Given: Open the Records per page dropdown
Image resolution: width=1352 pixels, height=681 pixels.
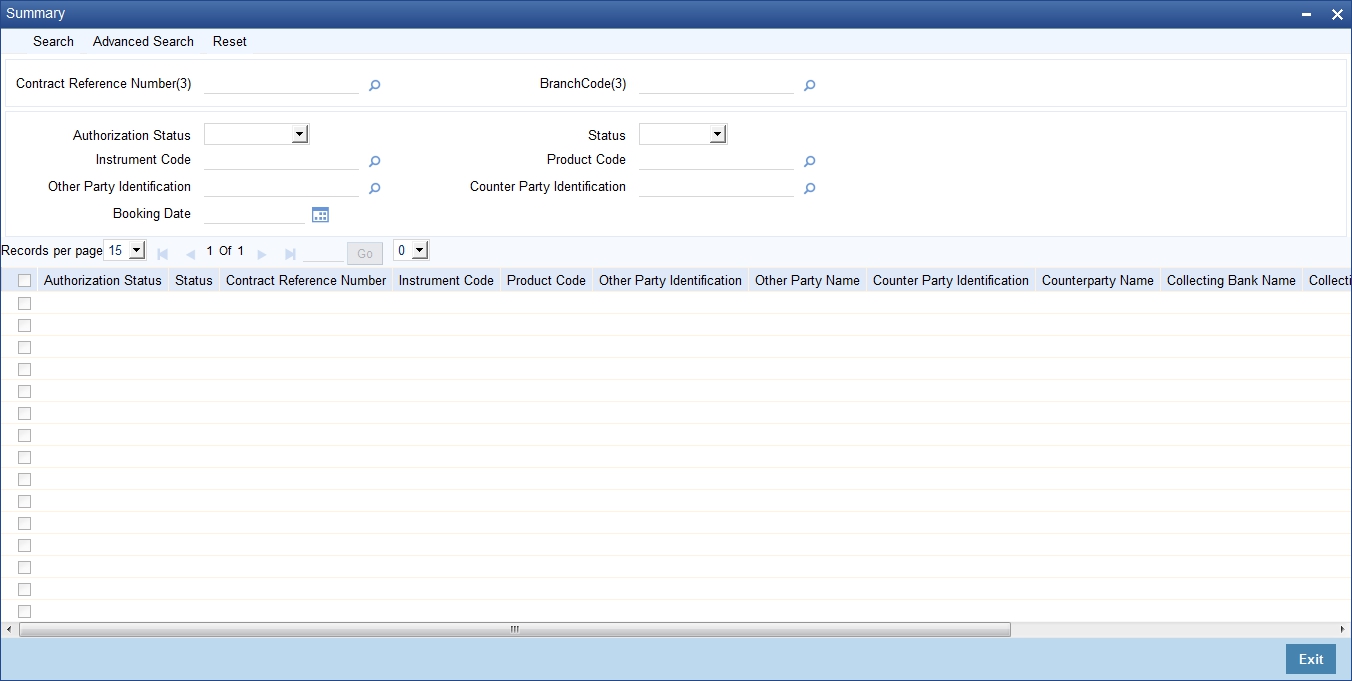Looking at the screenshot, I should tap(125, 250).
